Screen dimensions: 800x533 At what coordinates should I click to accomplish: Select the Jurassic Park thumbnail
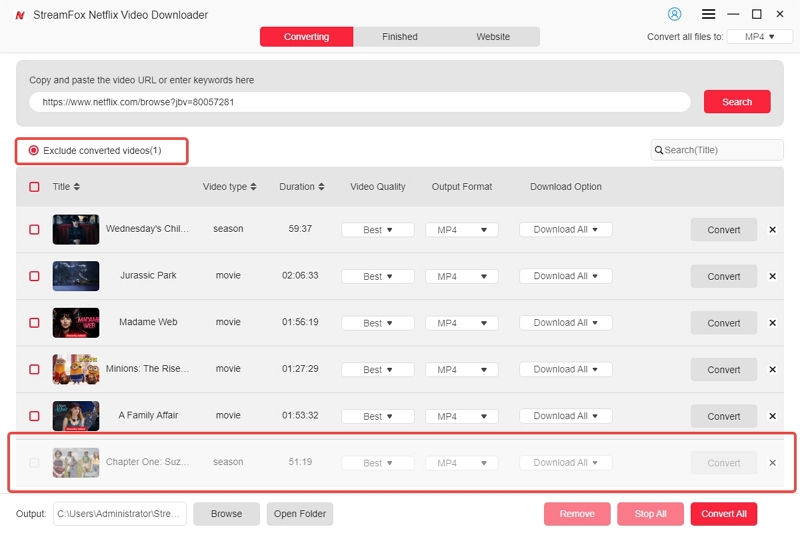76,276
